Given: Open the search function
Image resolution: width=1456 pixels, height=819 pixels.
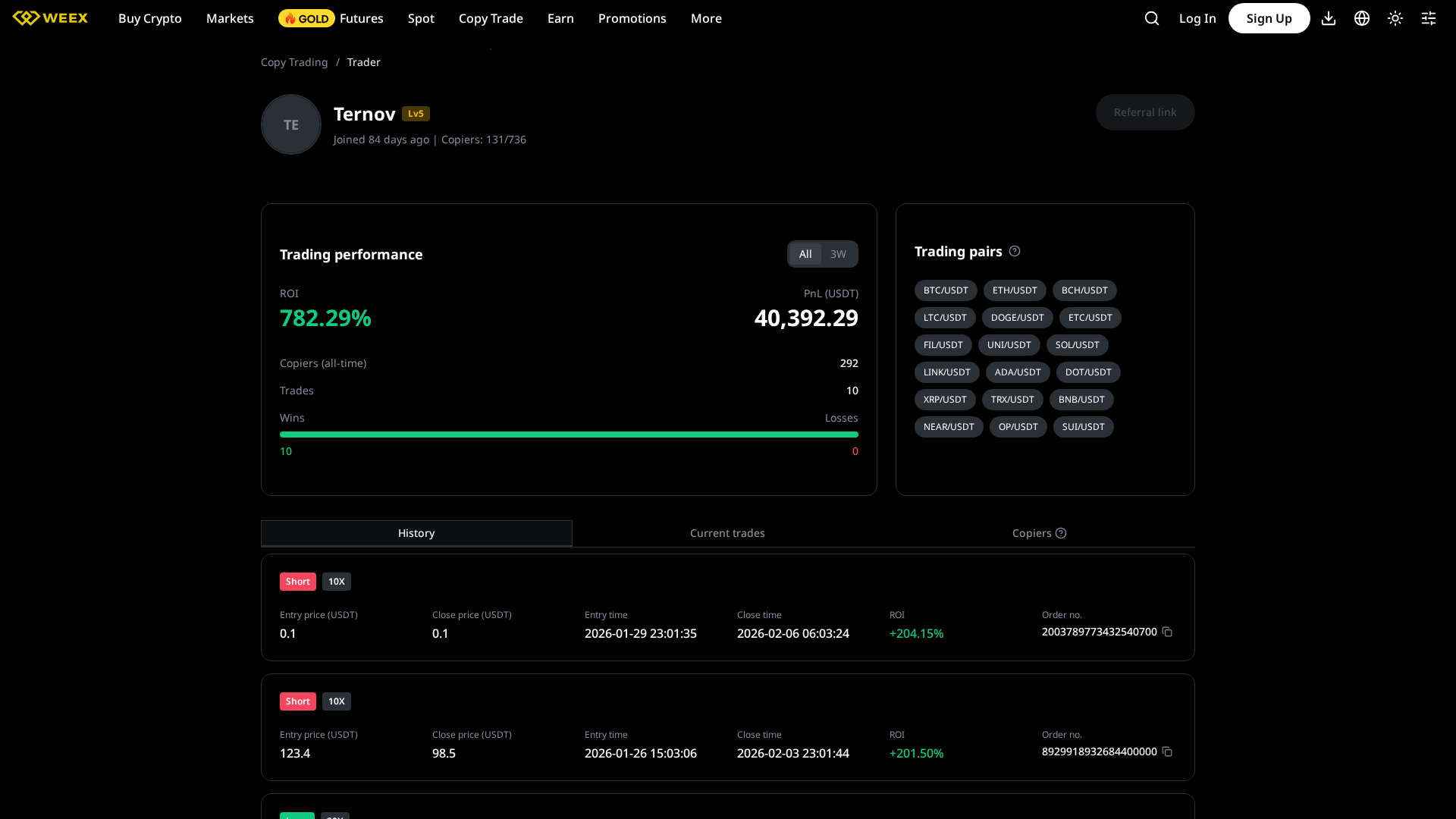Looking at the screenshot, I should 1151,18.
